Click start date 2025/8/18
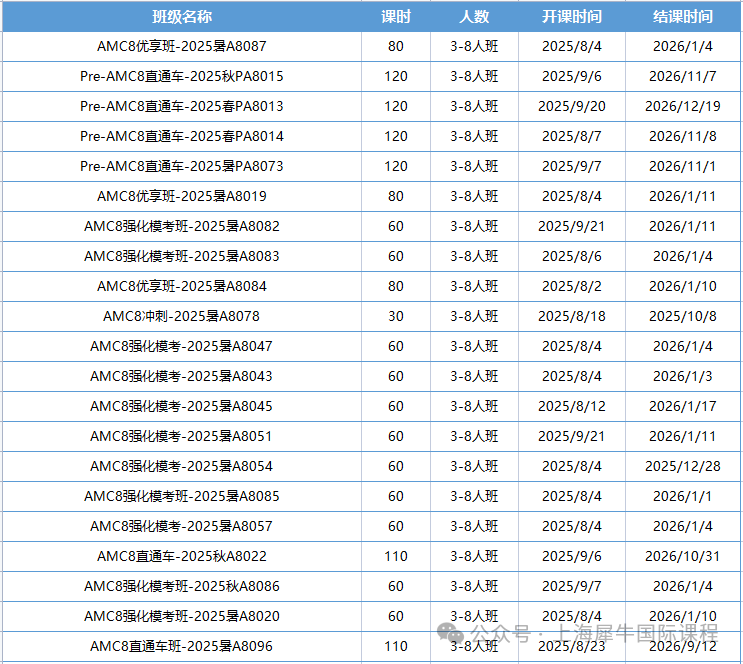The image size is (743, 664). pyautogui.click(x=571, y=316)
